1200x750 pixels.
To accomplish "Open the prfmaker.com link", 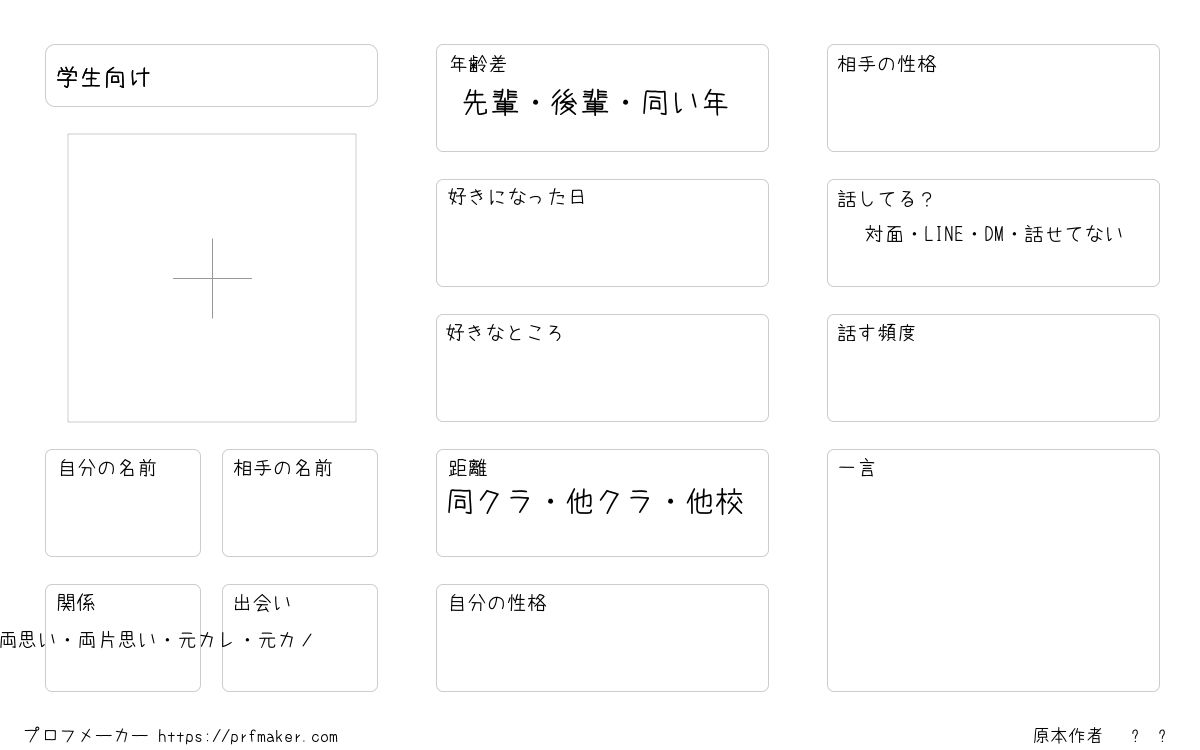I will coord(248,736).
